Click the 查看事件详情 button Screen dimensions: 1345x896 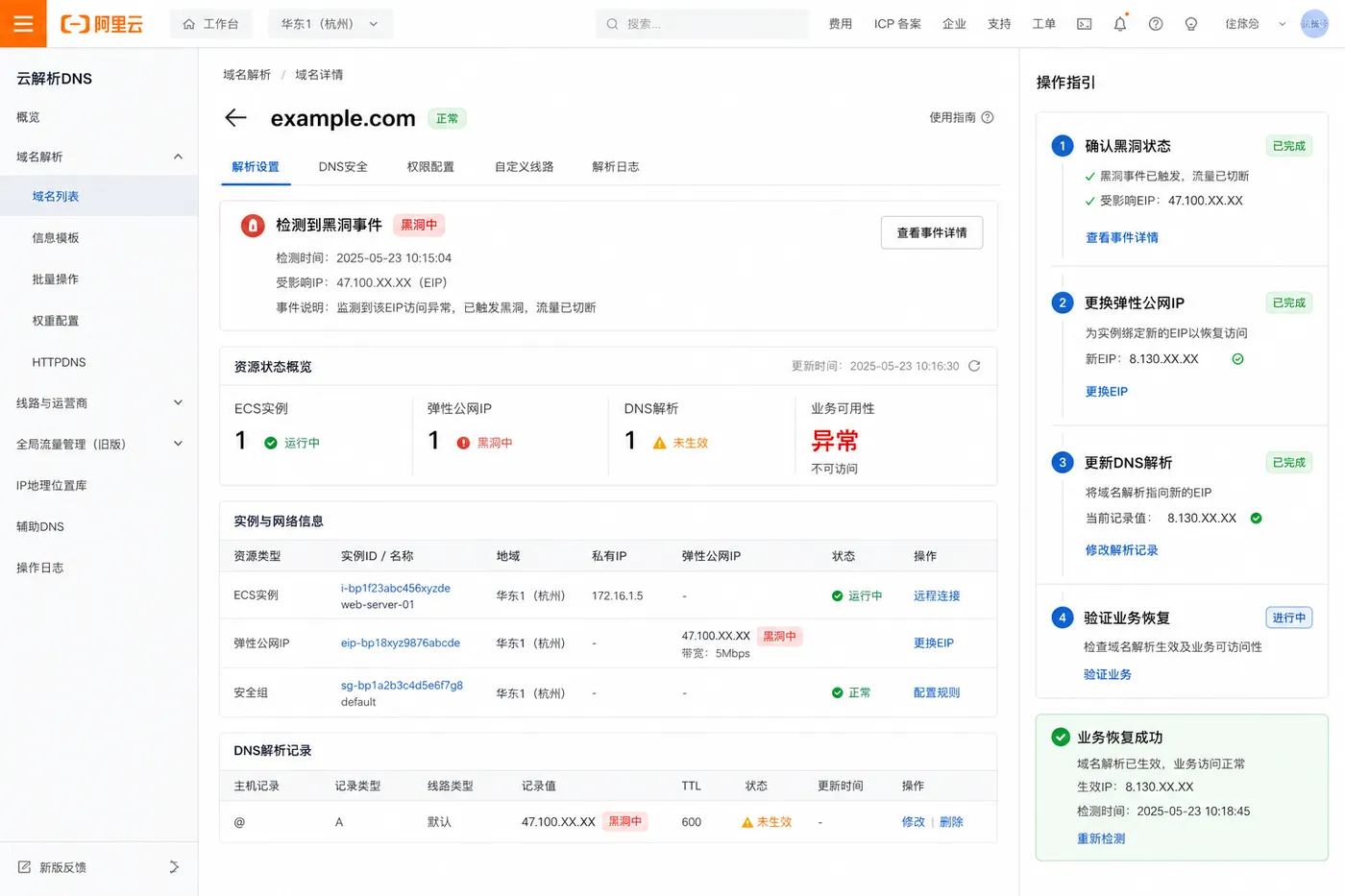(932, 232)
